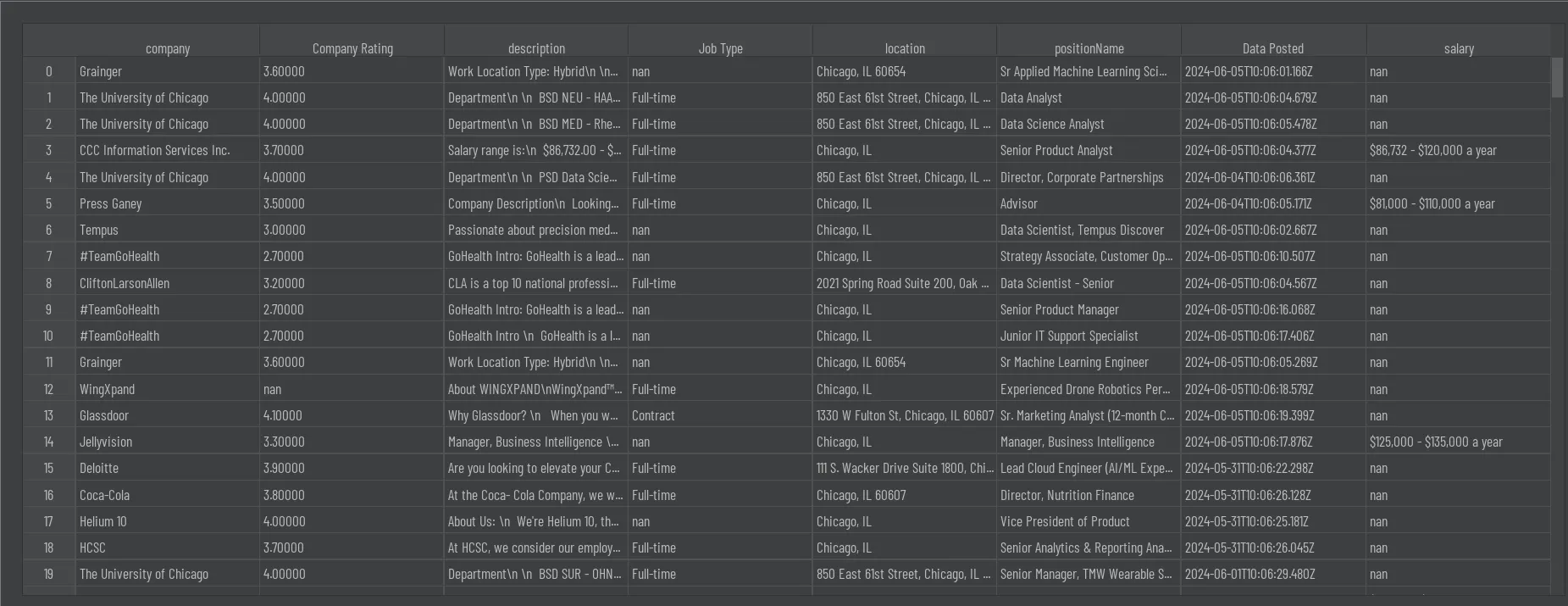
Task: Click the Manager, Business Intelligence position cell
Action: coord(1089,442)
